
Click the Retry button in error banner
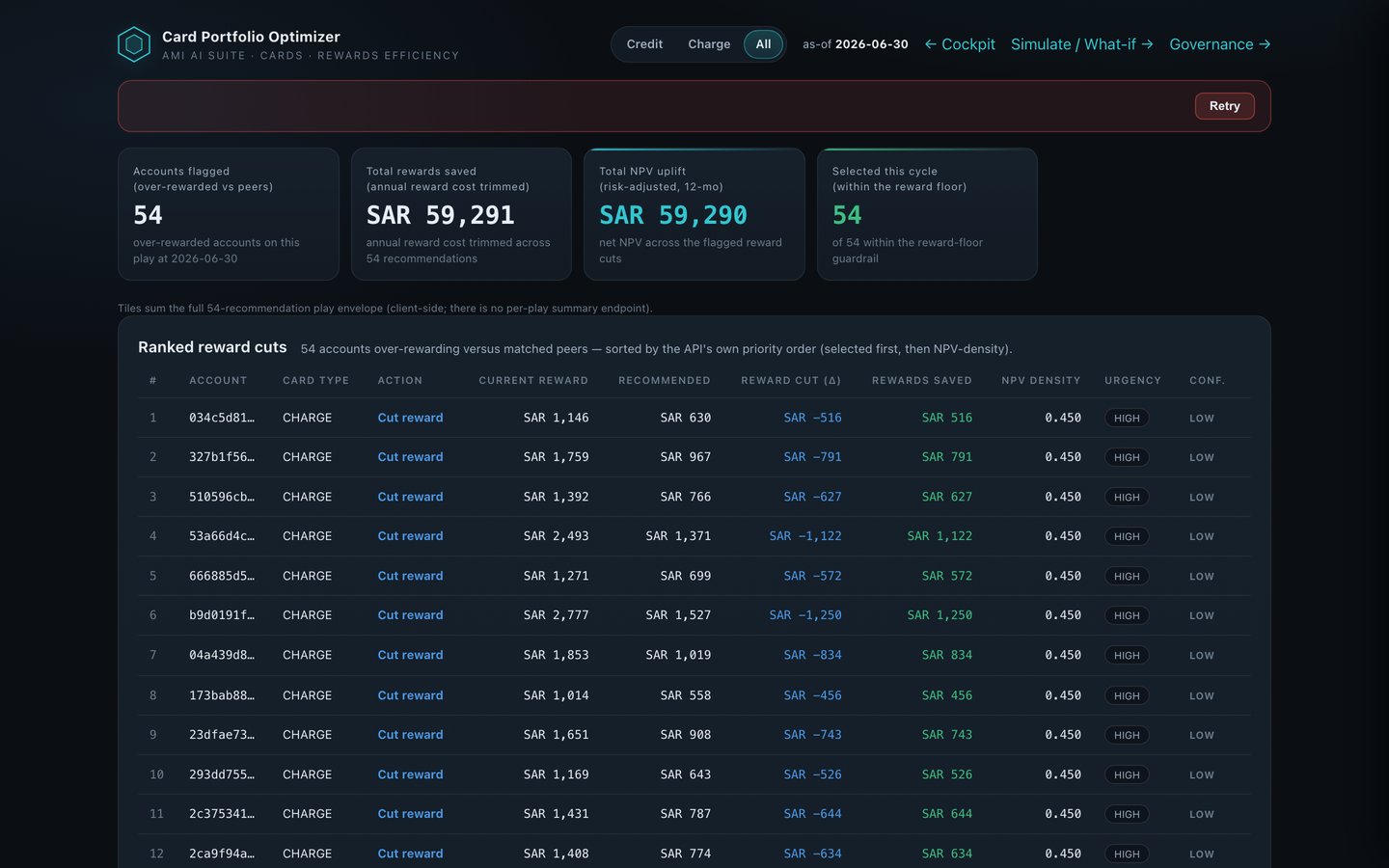pyautogui.click(x=1224, y=106)
